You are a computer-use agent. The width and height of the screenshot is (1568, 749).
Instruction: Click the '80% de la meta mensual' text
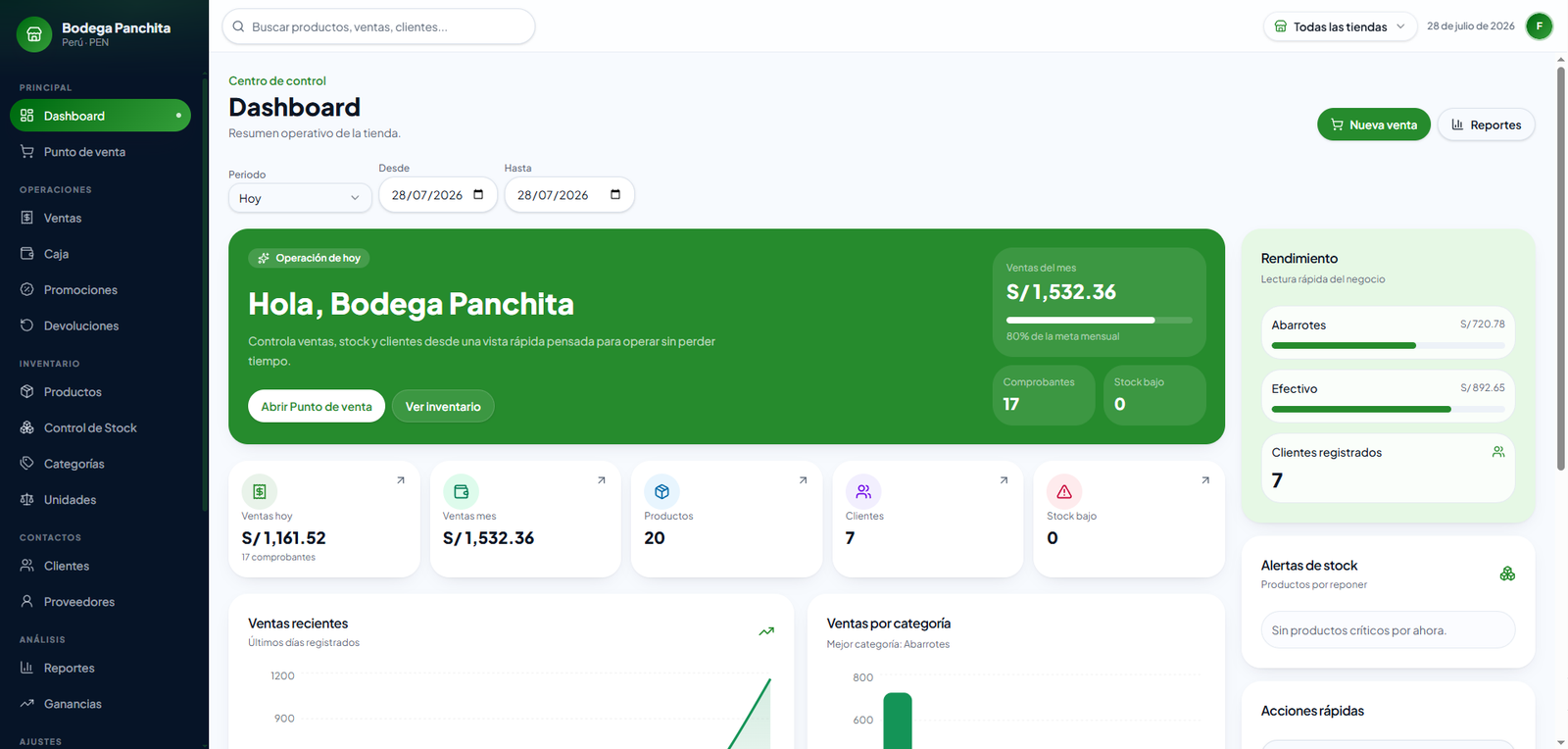coord(1062,336)
